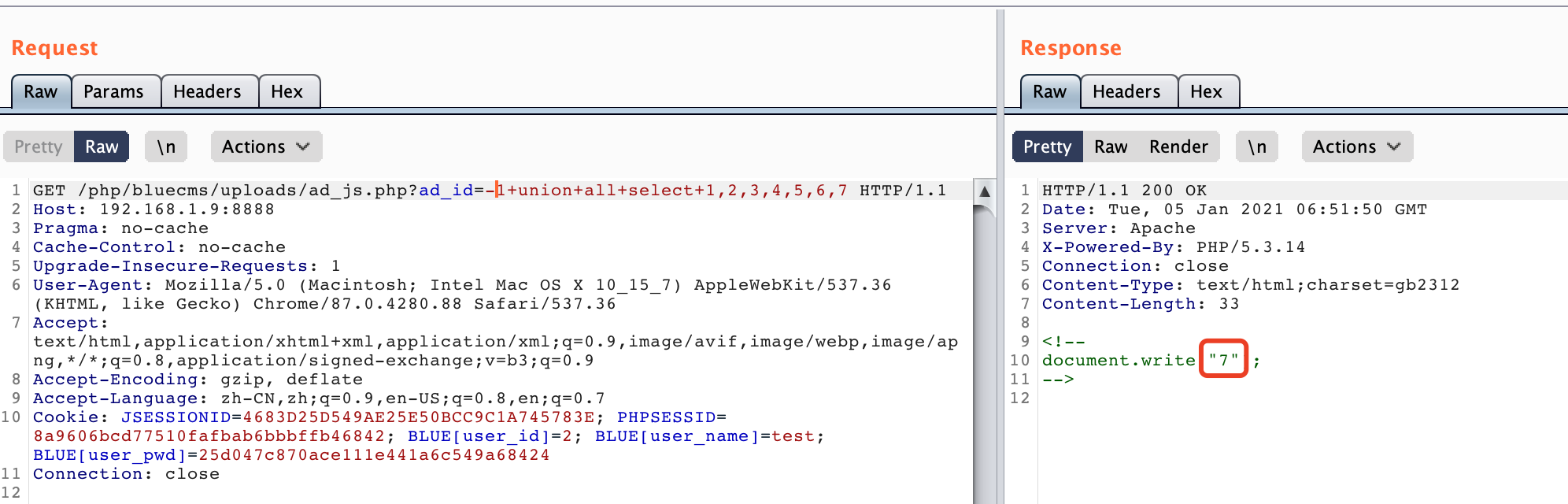Viewport: 1568px width, 504px height.
Task: Expand the Request Actions dropdown
Action: 266,147
